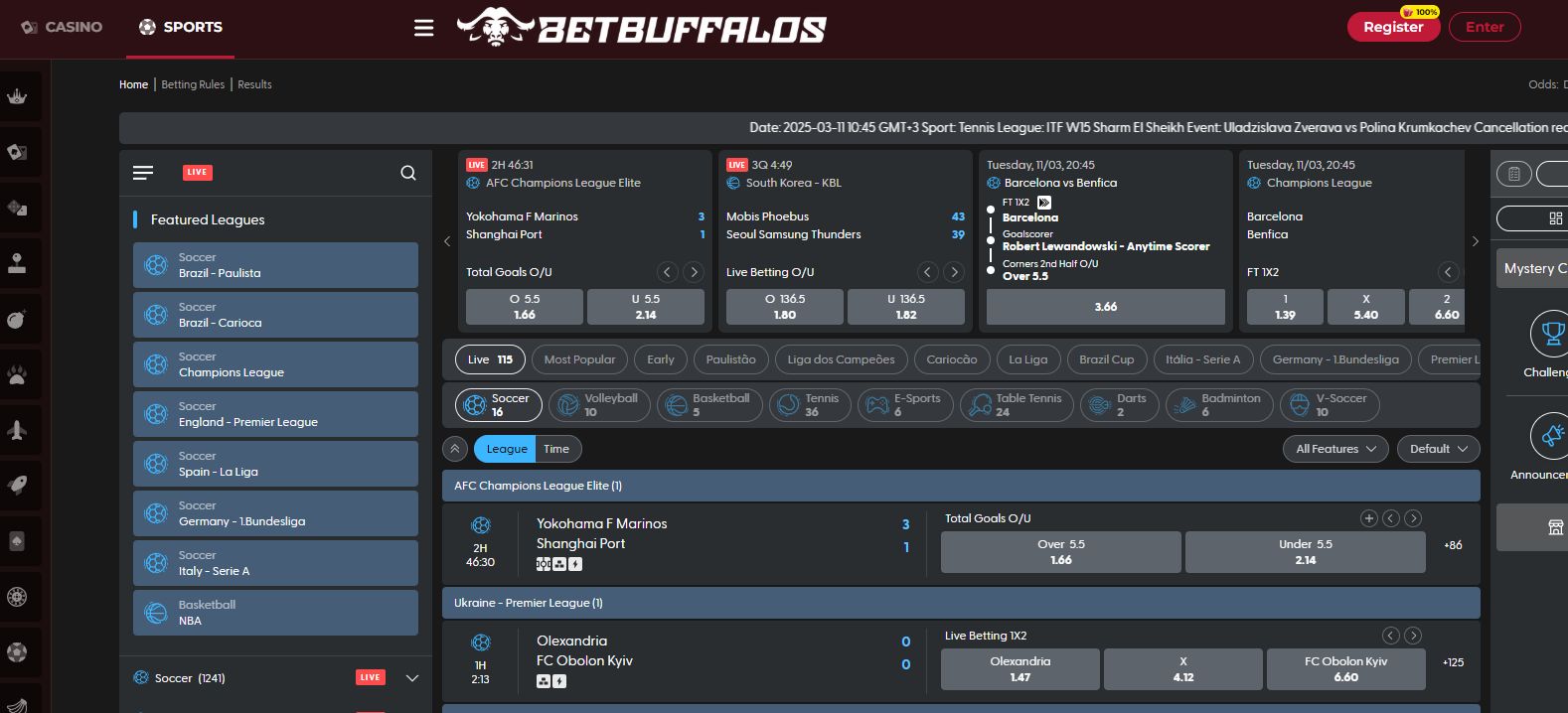Open the hamburger menu beside the BetBuffalos logo
Screen dimensions: 1568x713
click(x=423, y=28)
